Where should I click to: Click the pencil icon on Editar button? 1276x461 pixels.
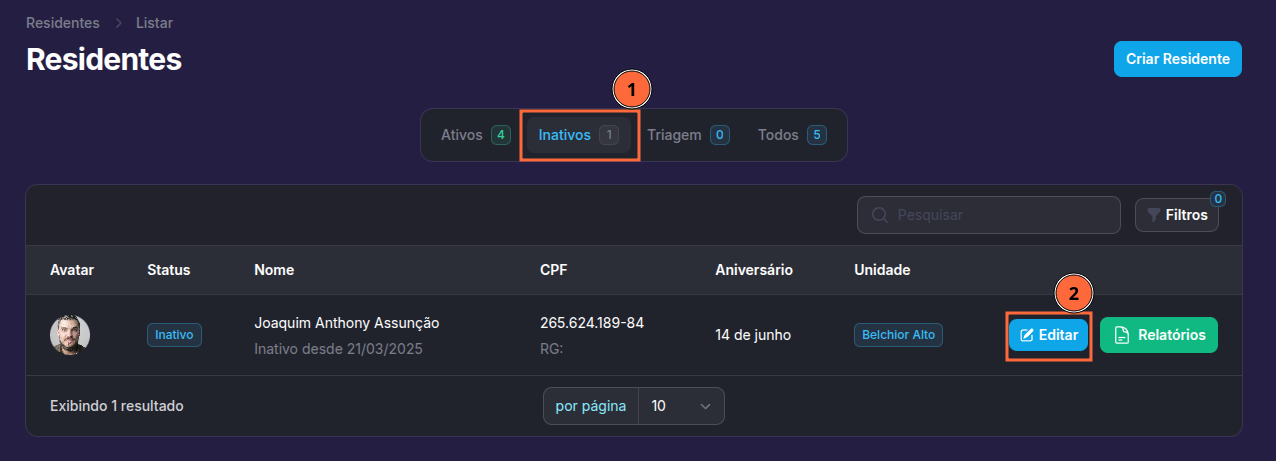tap(1026, 335)
